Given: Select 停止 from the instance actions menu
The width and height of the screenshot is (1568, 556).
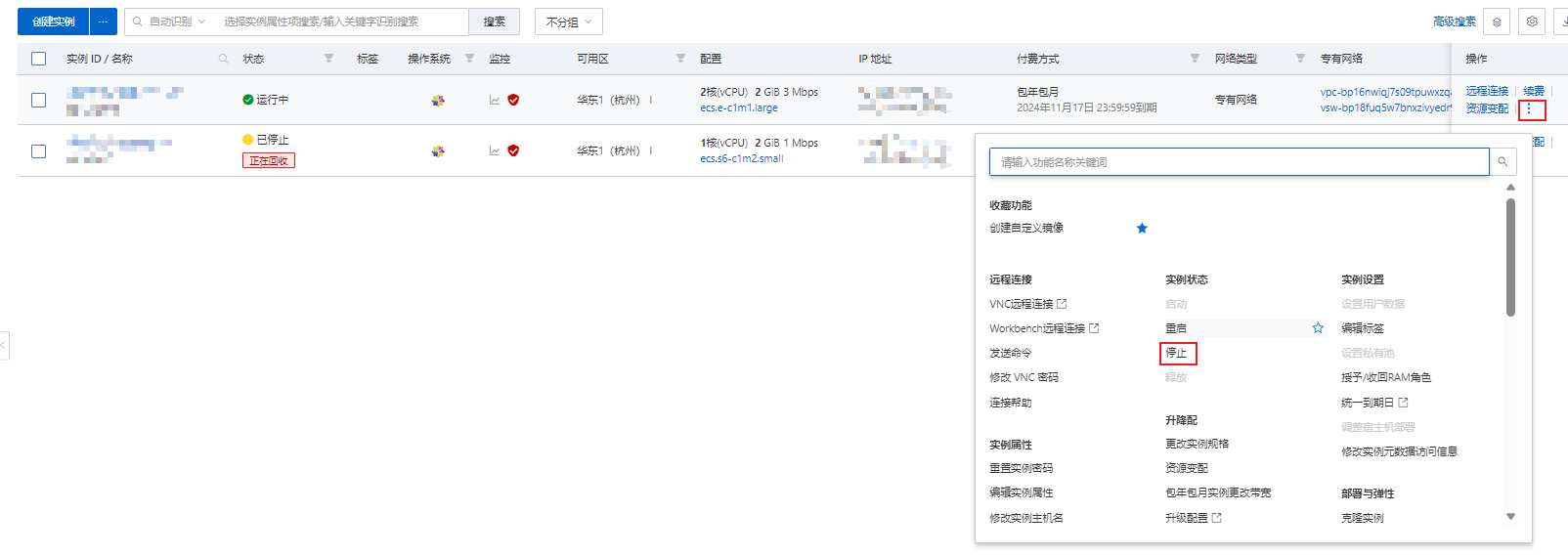Looking at the screenshot, I should tap(1176, 353).
